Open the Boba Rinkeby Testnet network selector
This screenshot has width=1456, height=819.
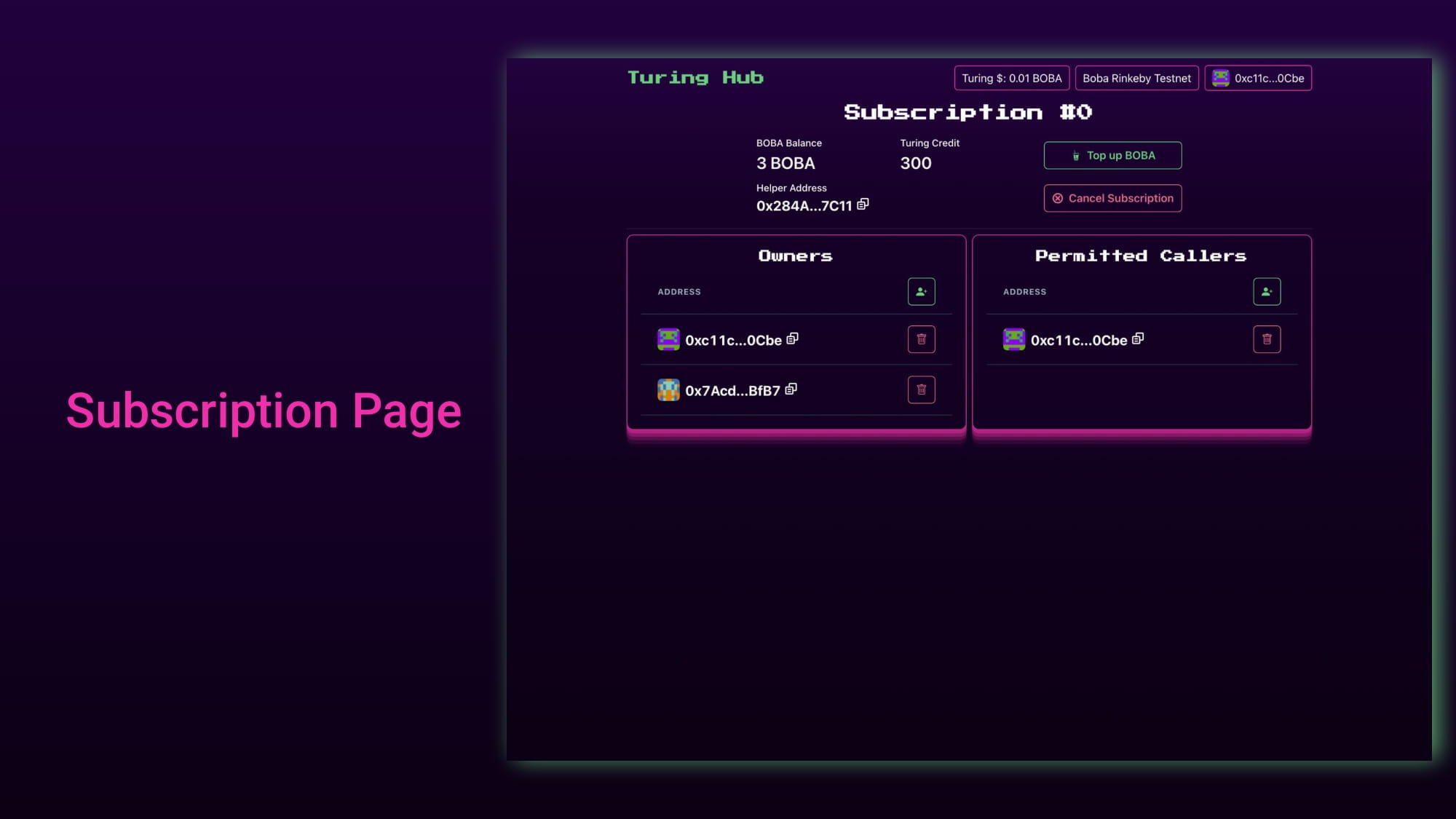click(1136, 78)
